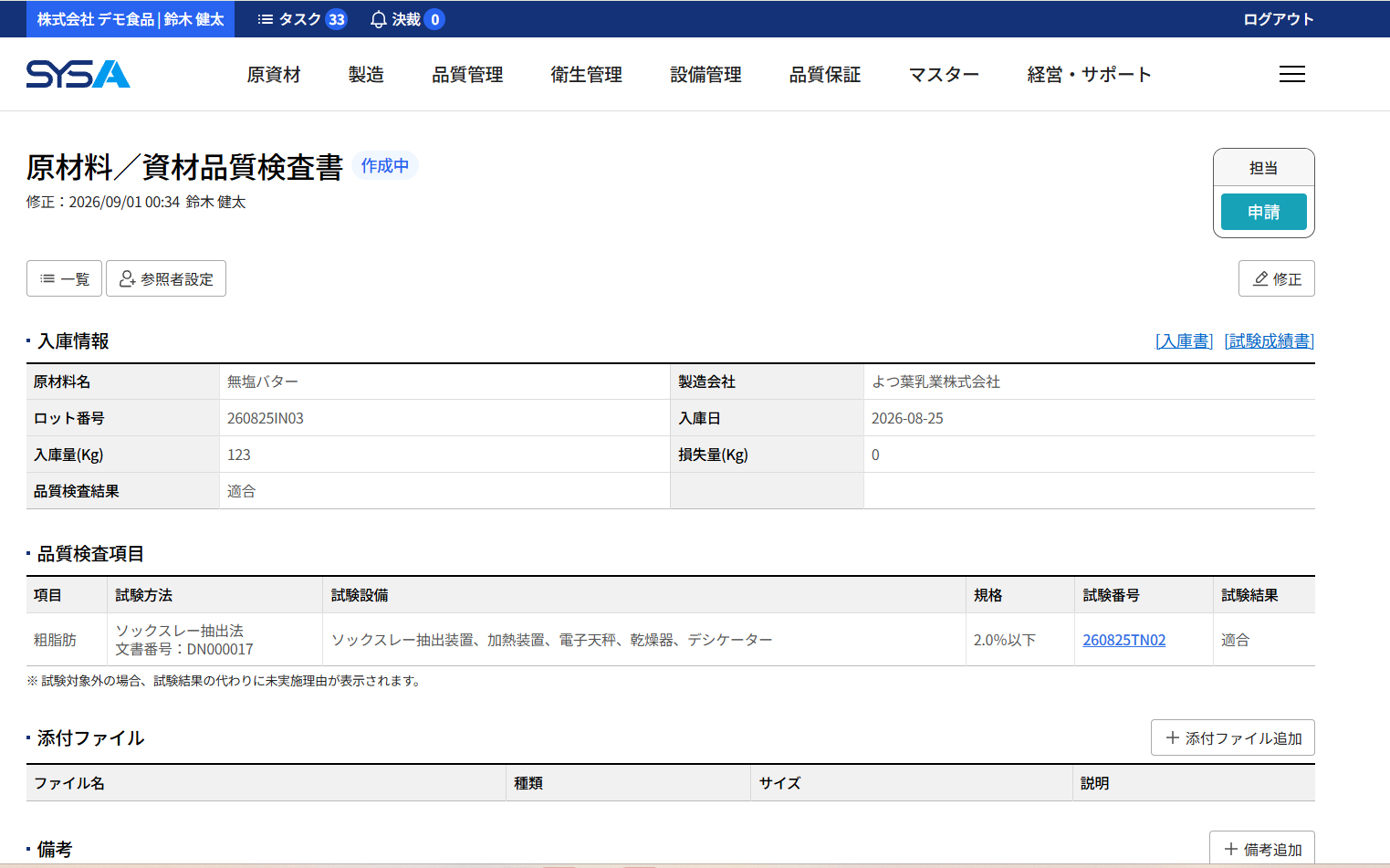
Task: Click the 参照者設定 button
Action: [x=166, y=278]
